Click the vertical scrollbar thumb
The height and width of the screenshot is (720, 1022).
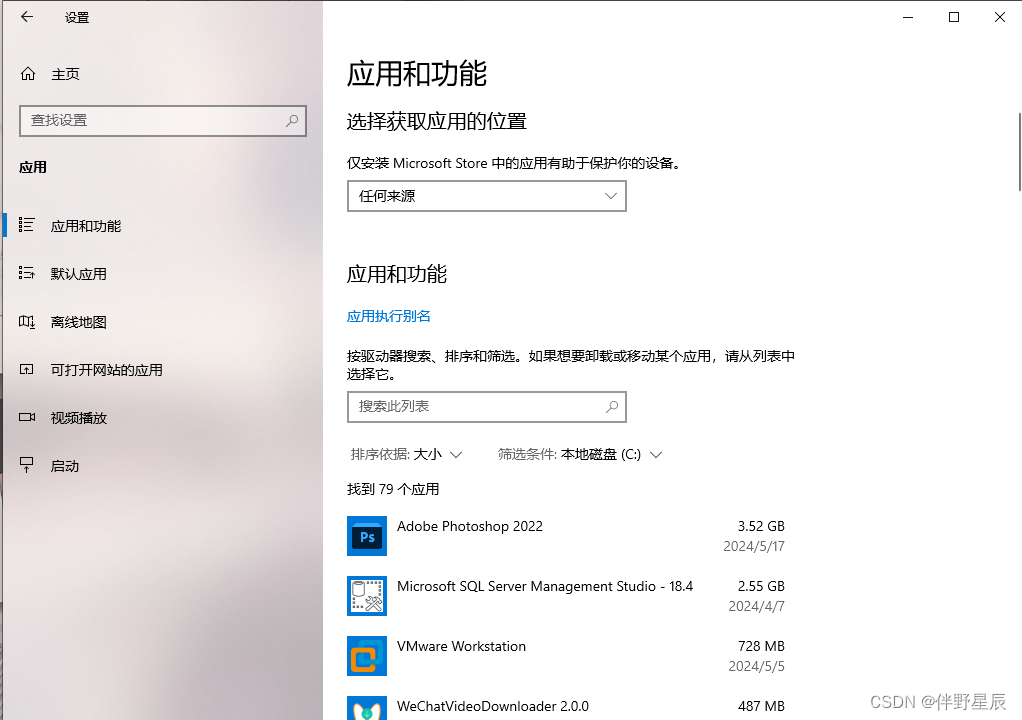[1019, 151]
